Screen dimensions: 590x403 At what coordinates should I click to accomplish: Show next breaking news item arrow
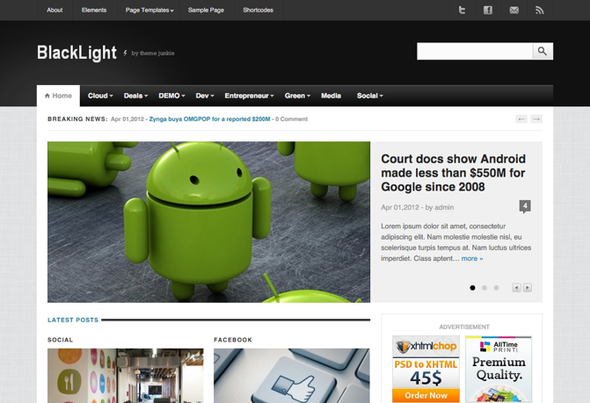tap(537, 119)
